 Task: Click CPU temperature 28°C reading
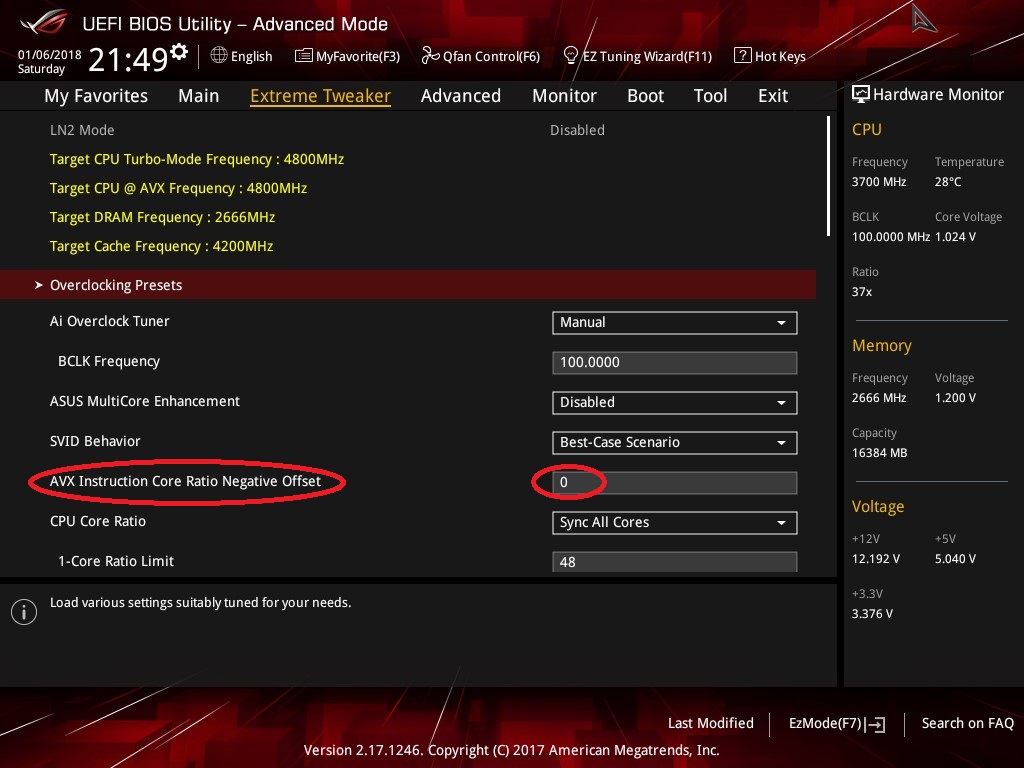point(948,182)
